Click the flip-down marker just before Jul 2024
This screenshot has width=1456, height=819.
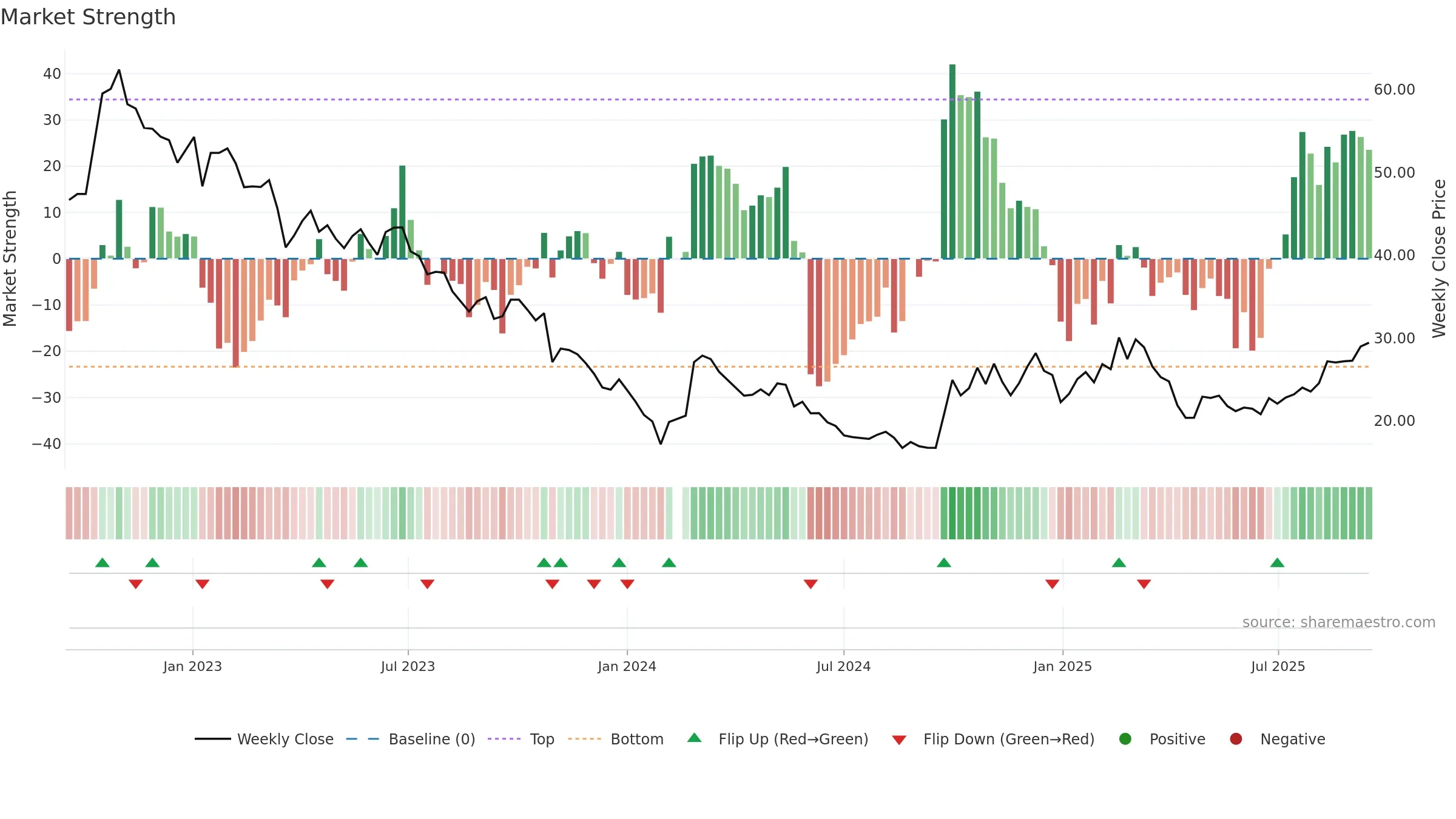pos(811,584)
